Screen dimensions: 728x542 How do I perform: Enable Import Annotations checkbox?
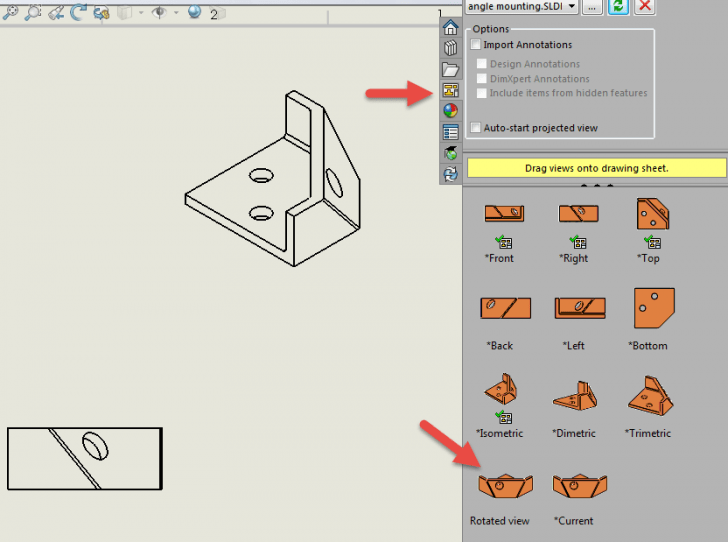point(475,45)
